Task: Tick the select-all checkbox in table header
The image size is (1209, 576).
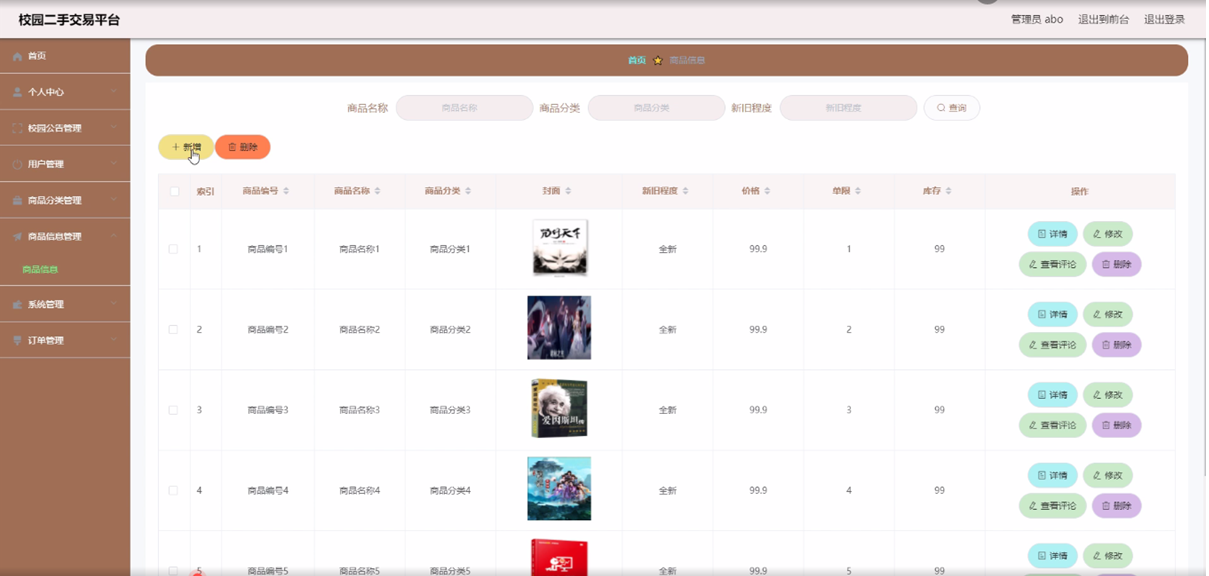Action: [174, 192]
